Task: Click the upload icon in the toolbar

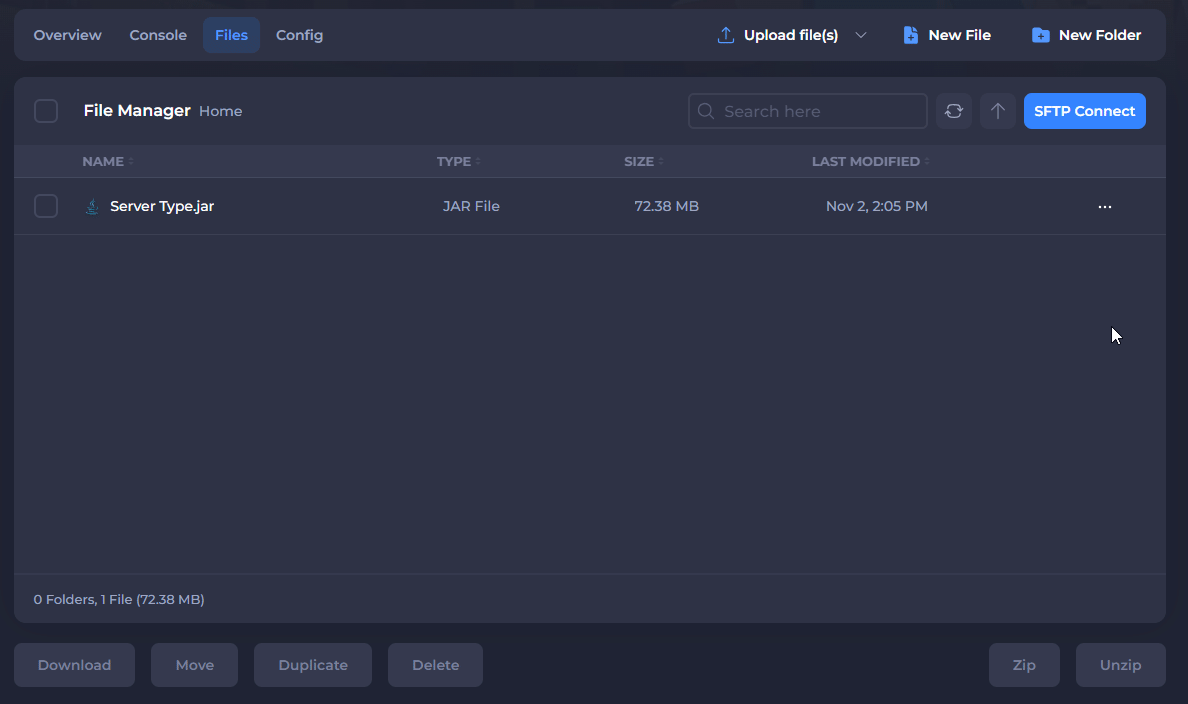Action: pyautogui.click(x=726, y=35)
